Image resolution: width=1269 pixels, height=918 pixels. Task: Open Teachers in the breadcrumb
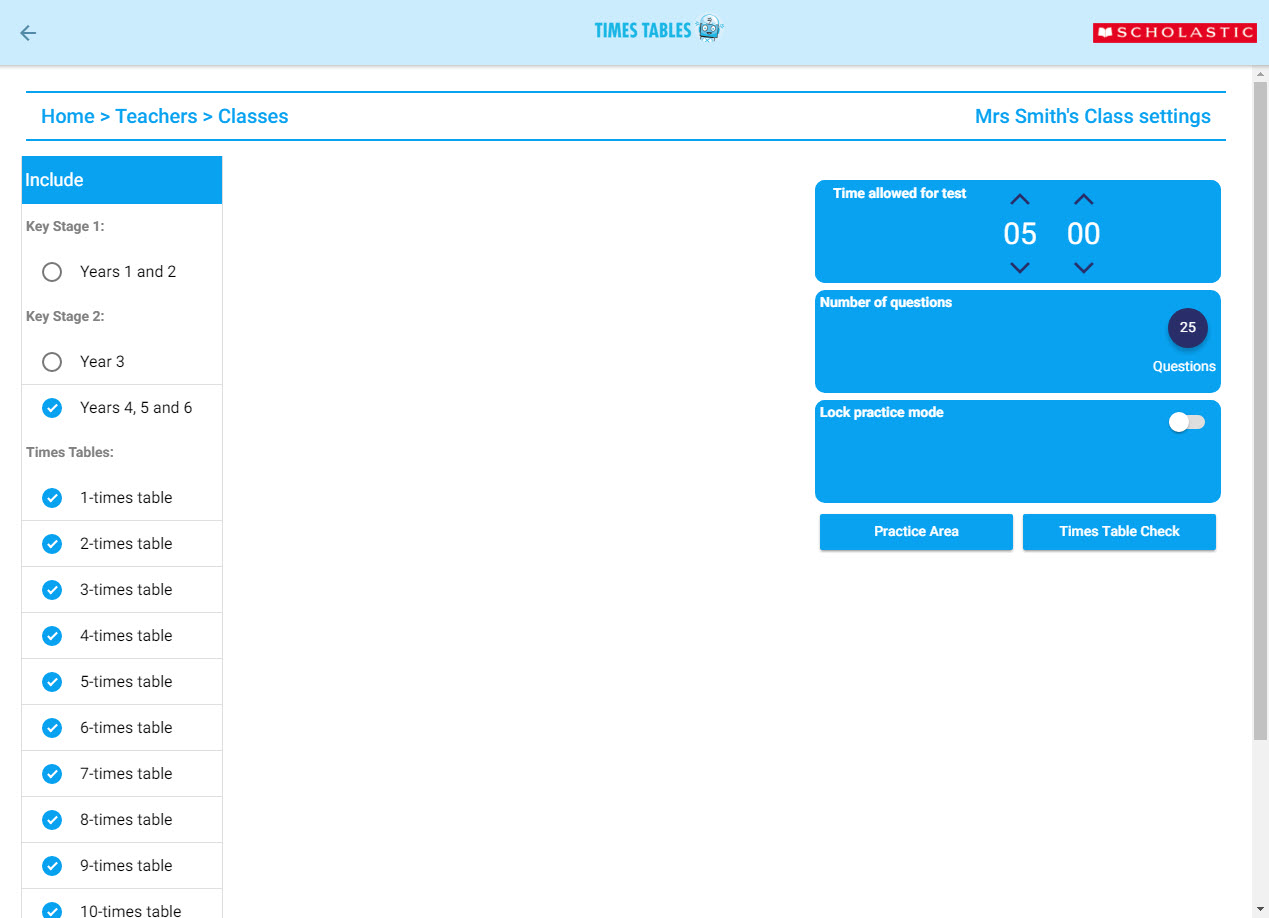pos(156,116)
